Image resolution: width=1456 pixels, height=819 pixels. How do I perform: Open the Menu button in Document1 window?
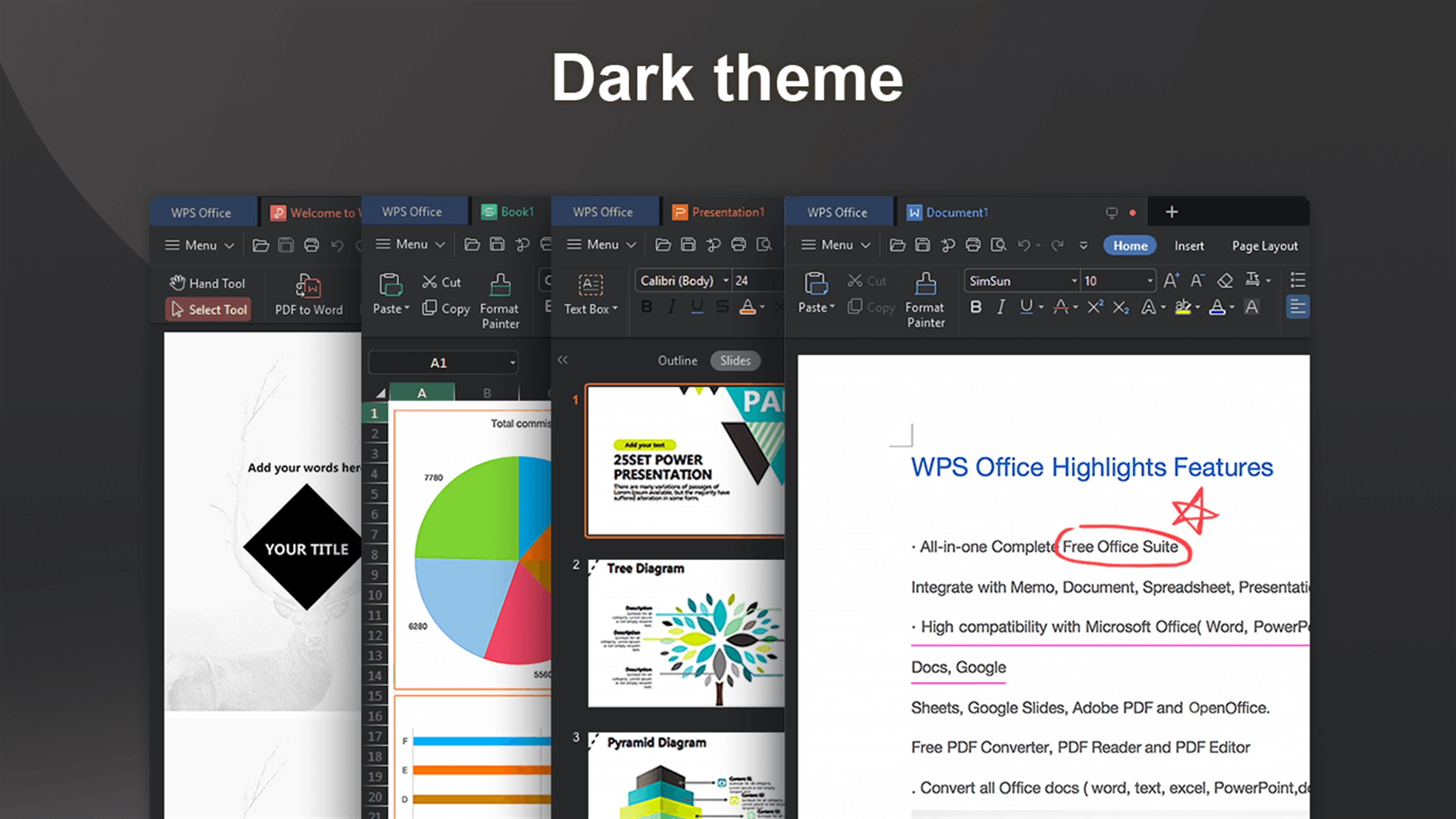coord(835,245)
